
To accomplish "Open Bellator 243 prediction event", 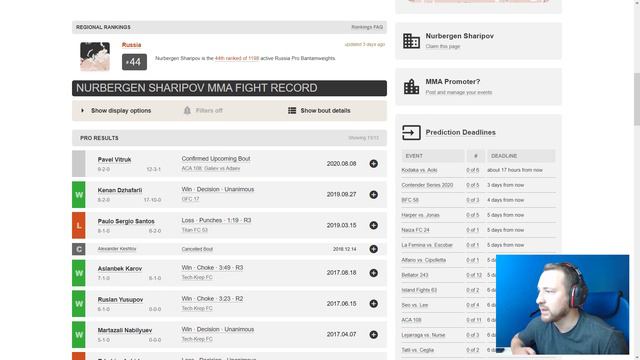I will coord(415,275).
